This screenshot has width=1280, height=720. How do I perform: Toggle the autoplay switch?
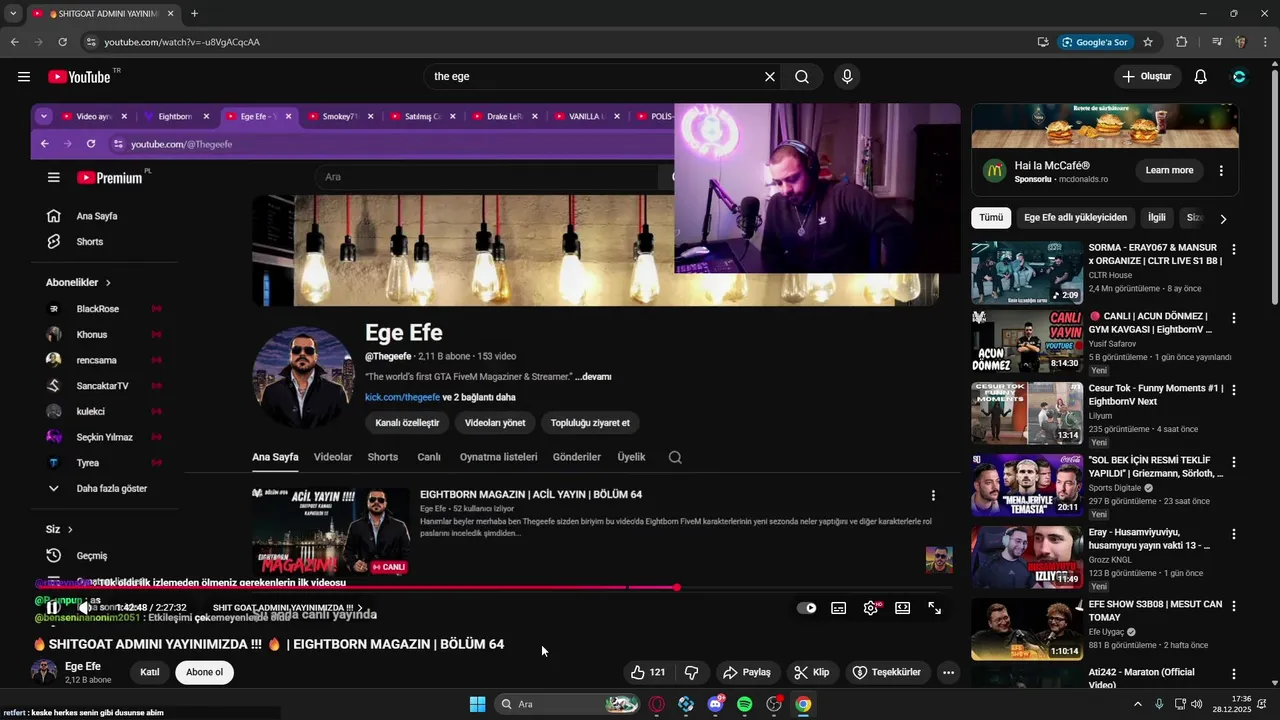[x=806, y=608]
